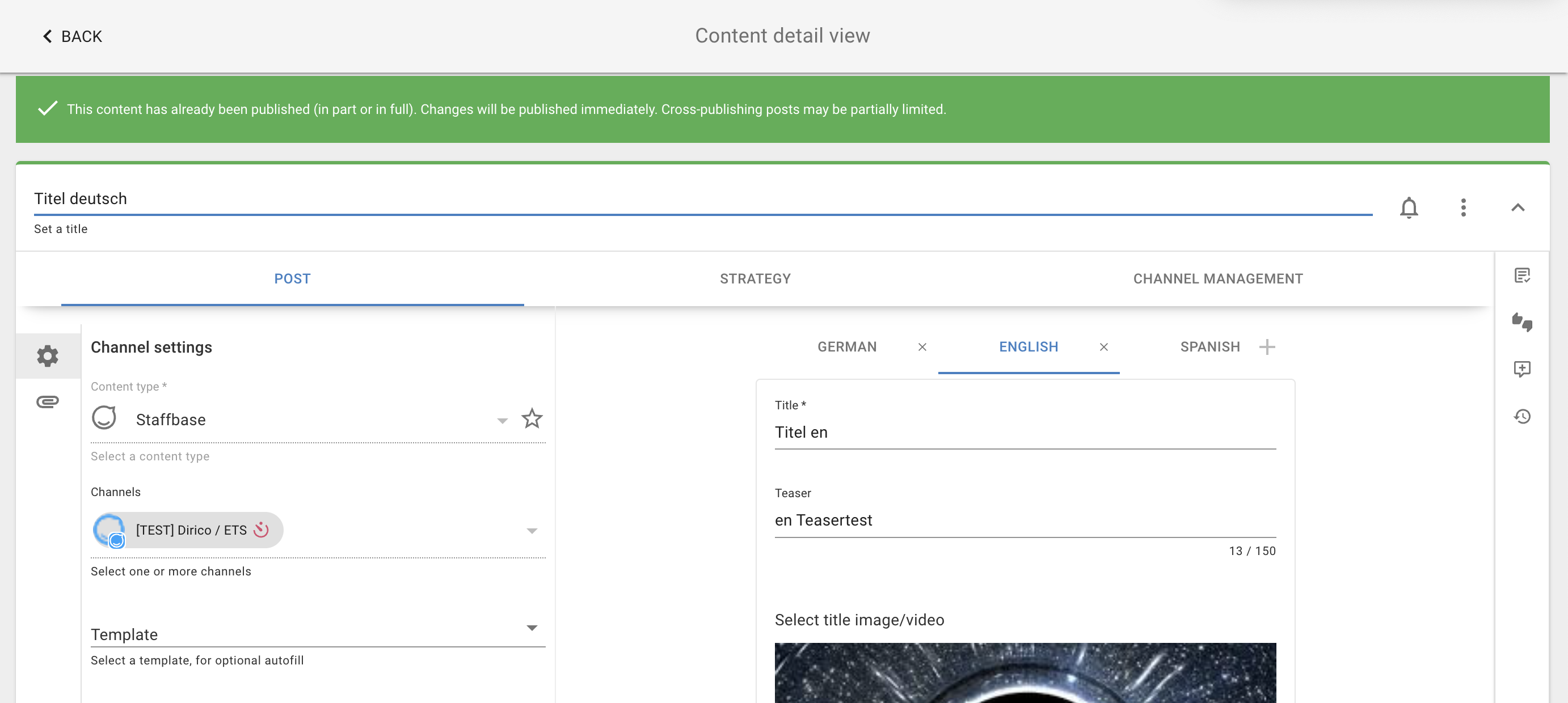Add a comment via sidebar icon
Viewport: 1568px width, 703px height.
[1523, 369]
